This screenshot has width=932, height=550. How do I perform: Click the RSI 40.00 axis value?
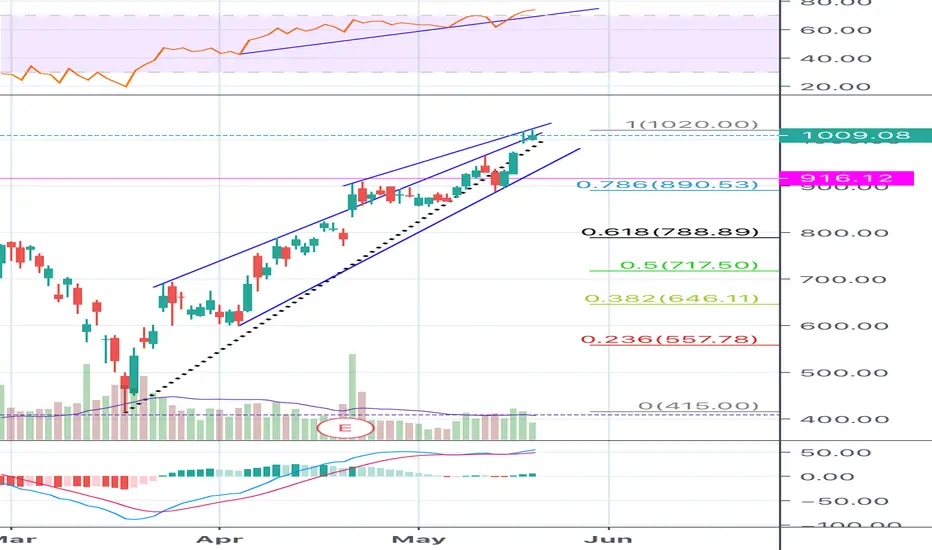[x=836, y=59]
